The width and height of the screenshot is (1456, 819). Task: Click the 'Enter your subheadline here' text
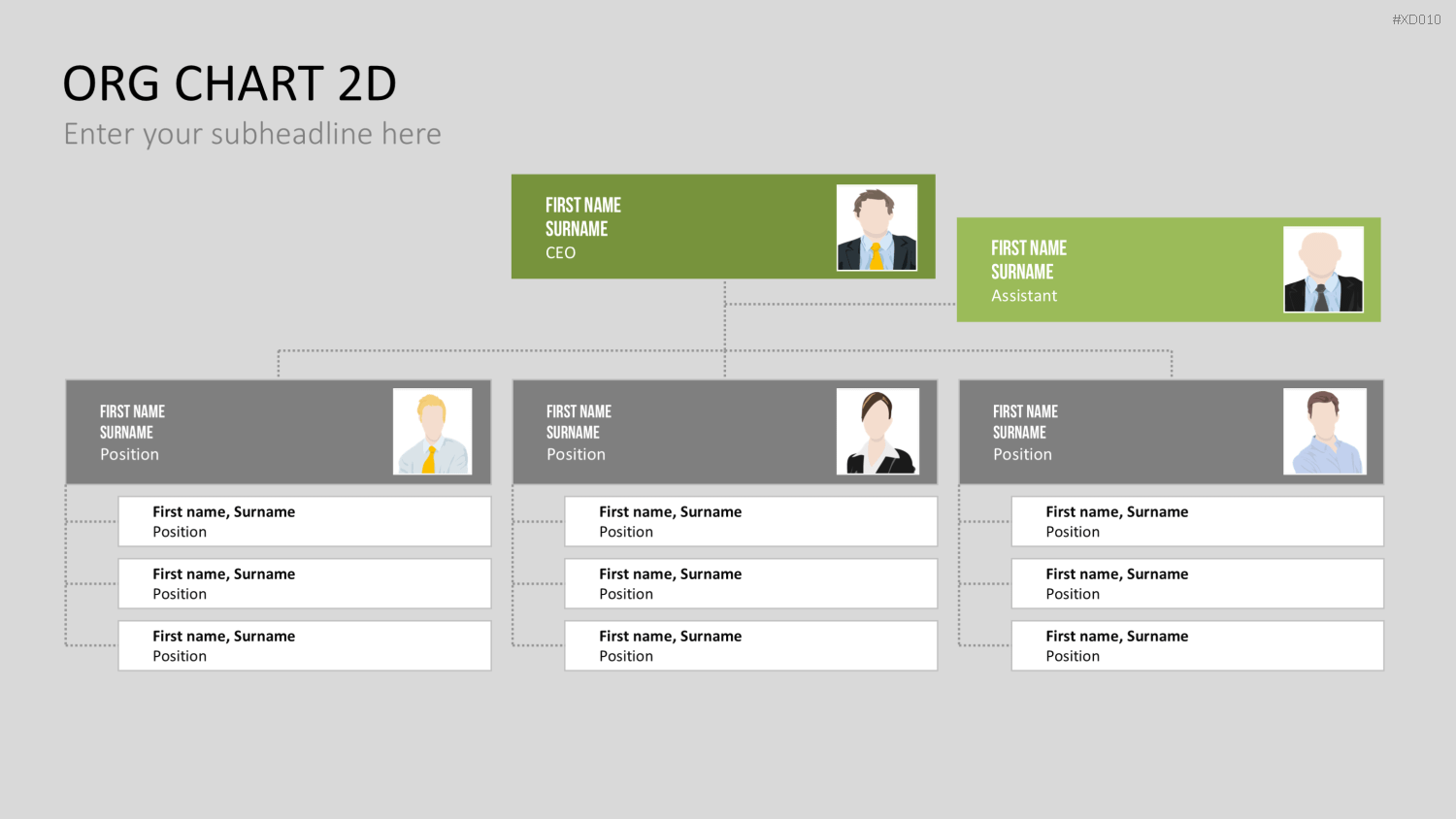coord(252,134)
